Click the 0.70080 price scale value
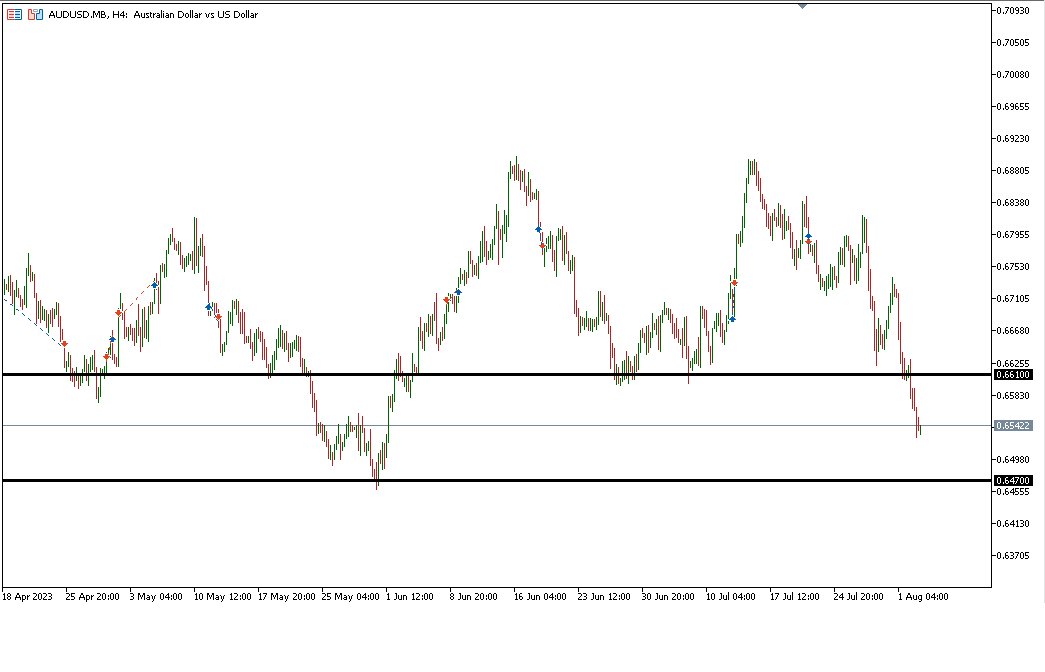The width and height of the screenshot is (1045, 672). [1012, 75]
